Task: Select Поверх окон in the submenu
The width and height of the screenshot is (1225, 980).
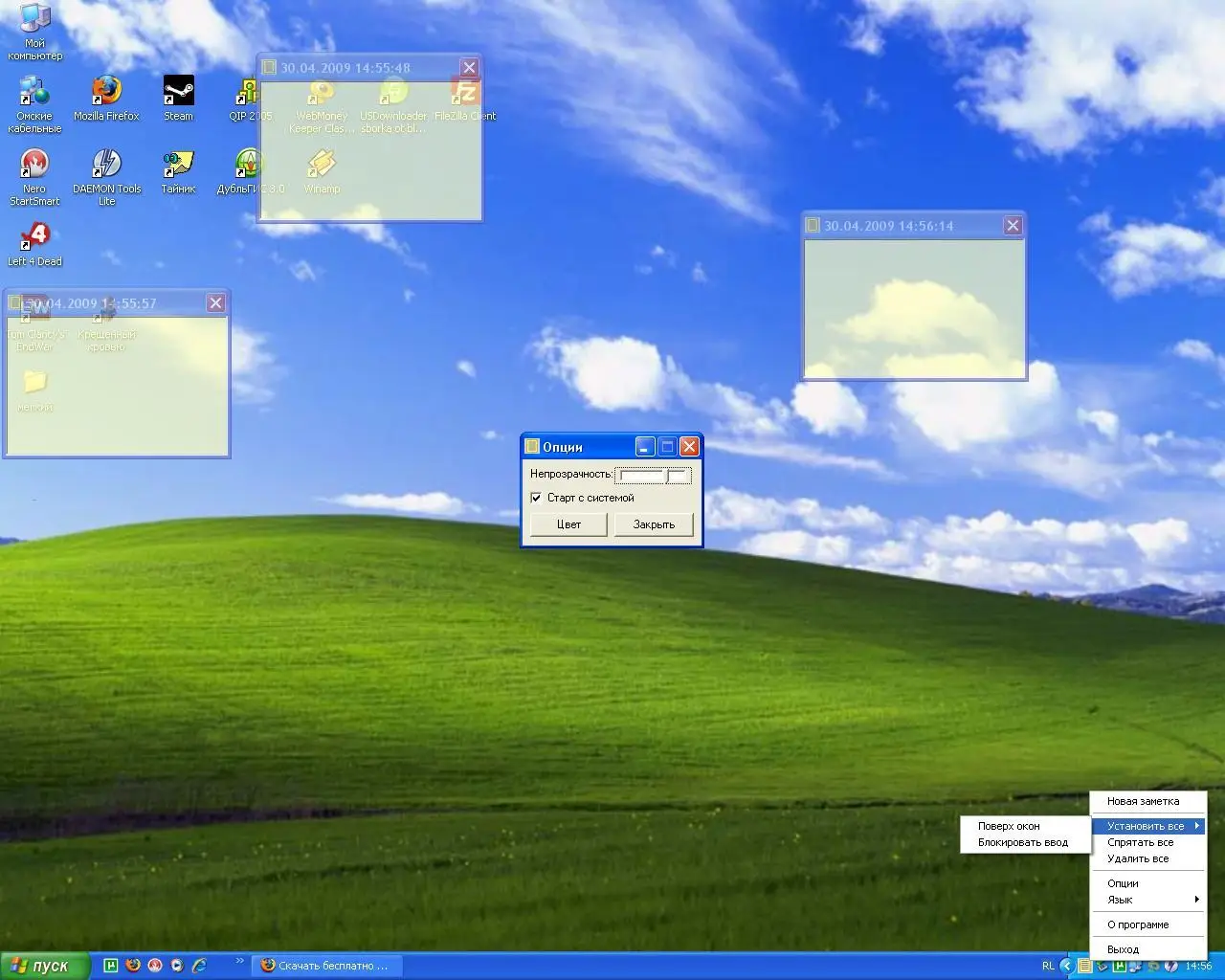Action: pos(1025,826)
